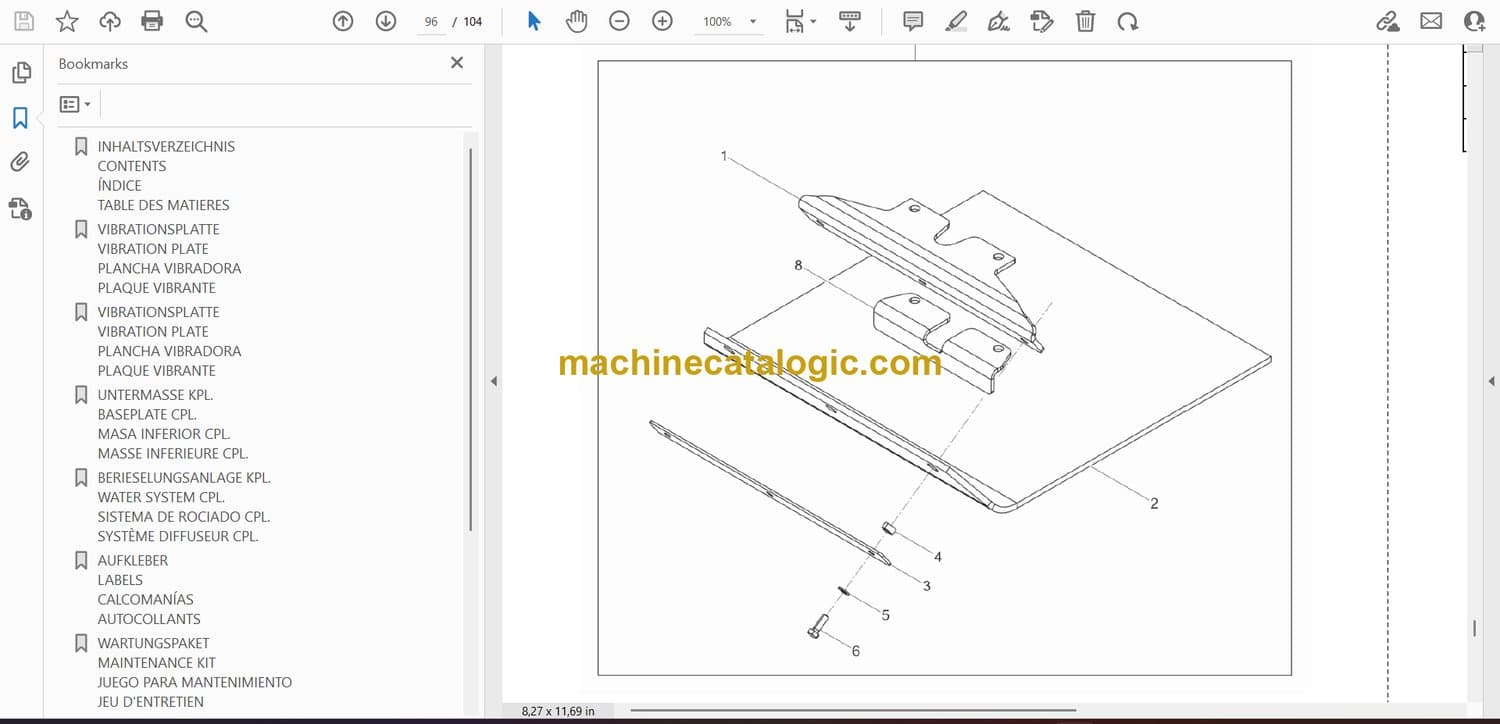Go to next page arrow
This screenshot has width=1500, height=724.
(386, 21)
